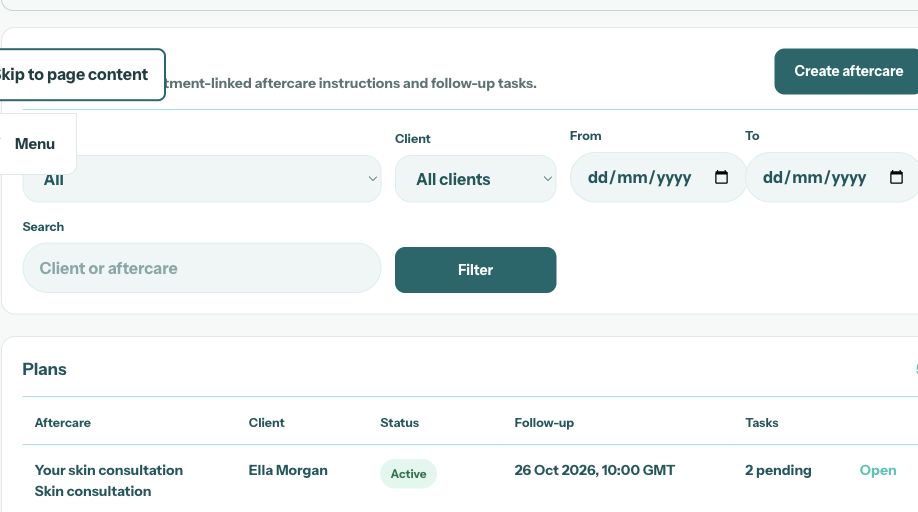Click the Create aftercare button
This screenshot has height=512, width=918.
point(848,71)
